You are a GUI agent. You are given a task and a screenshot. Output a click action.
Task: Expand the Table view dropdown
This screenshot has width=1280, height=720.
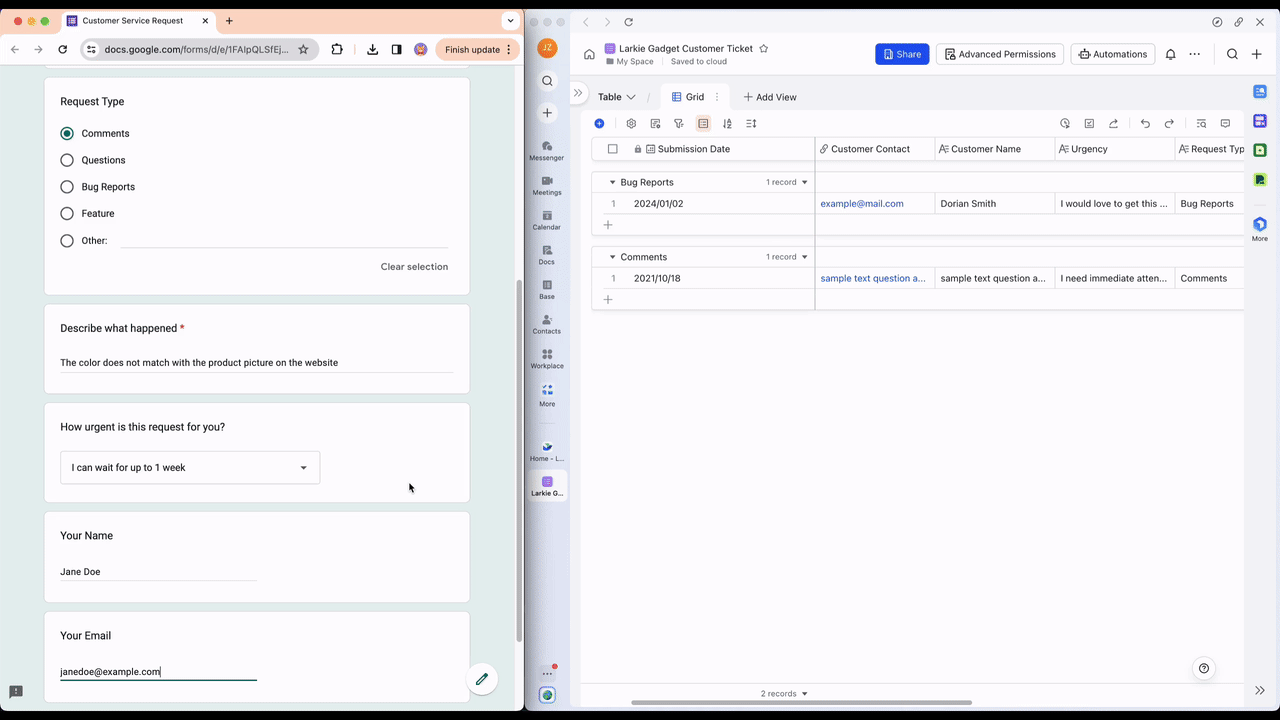pos(616,97)
